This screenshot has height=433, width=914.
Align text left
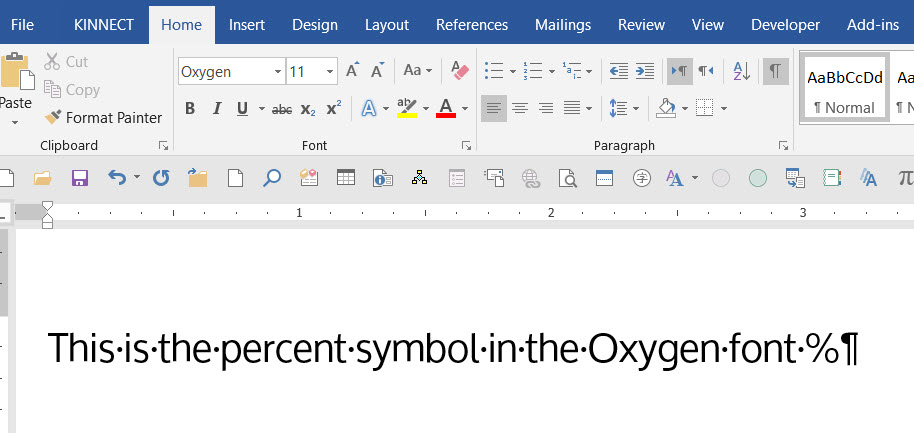tap(494, 108)
